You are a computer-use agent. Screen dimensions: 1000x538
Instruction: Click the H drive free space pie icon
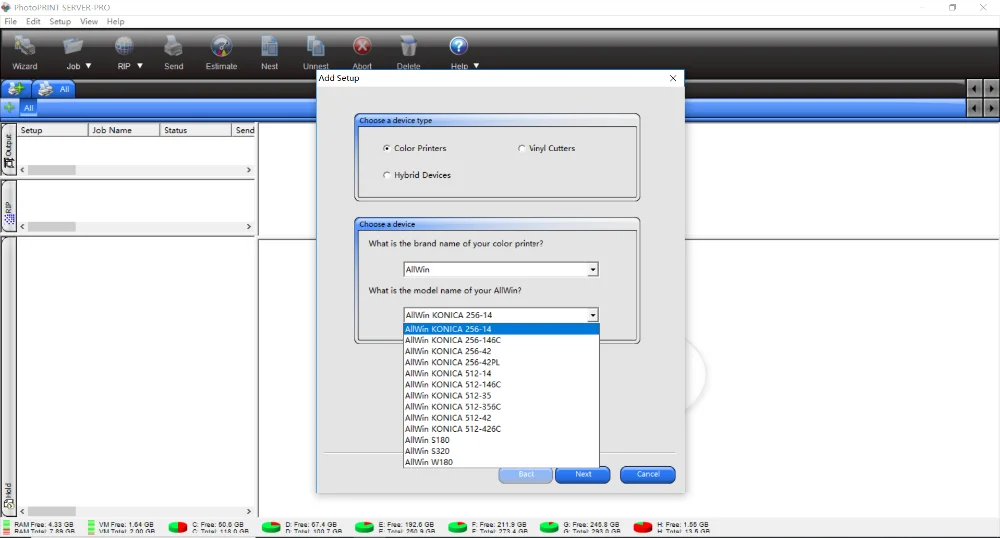coord(643,527)
